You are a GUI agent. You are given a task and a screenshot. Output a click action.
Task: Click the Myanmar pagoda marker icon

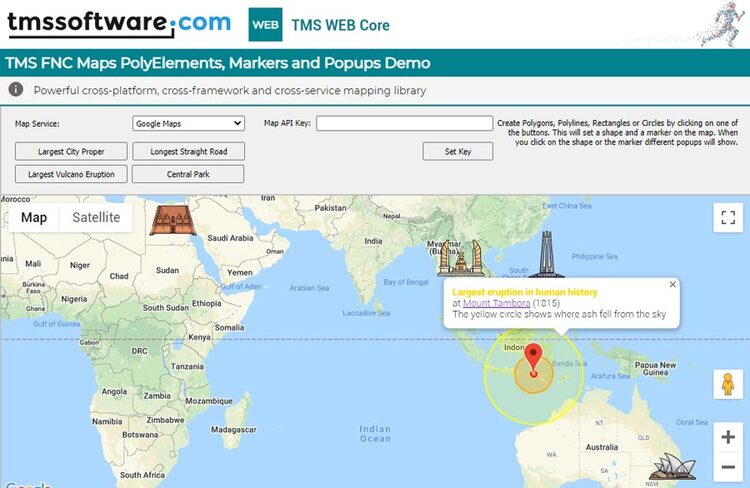point(460,257)
